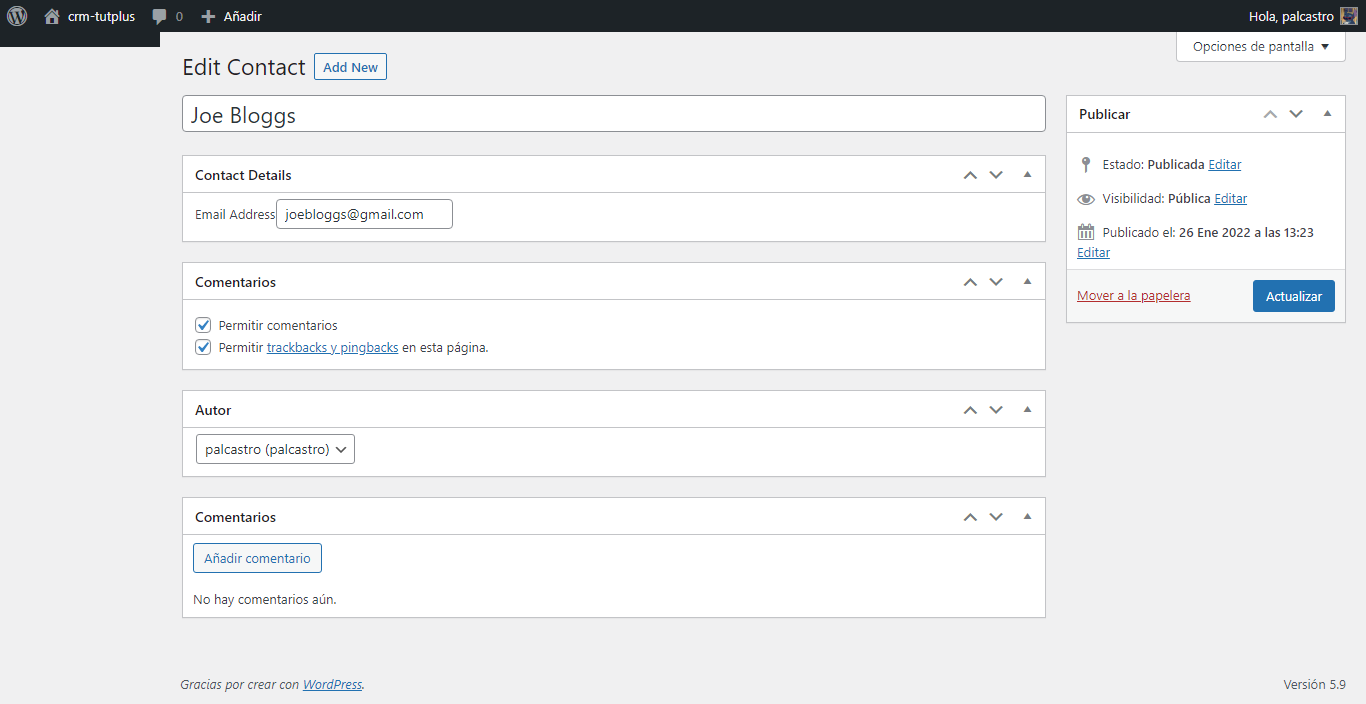Move the Contact Details box up

pyautogui.click(x=970, y=174)
